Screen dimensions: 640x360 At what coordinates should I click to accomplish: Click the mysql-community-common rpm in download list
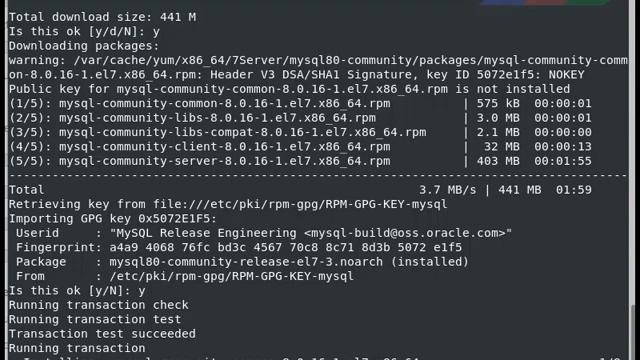224,104
